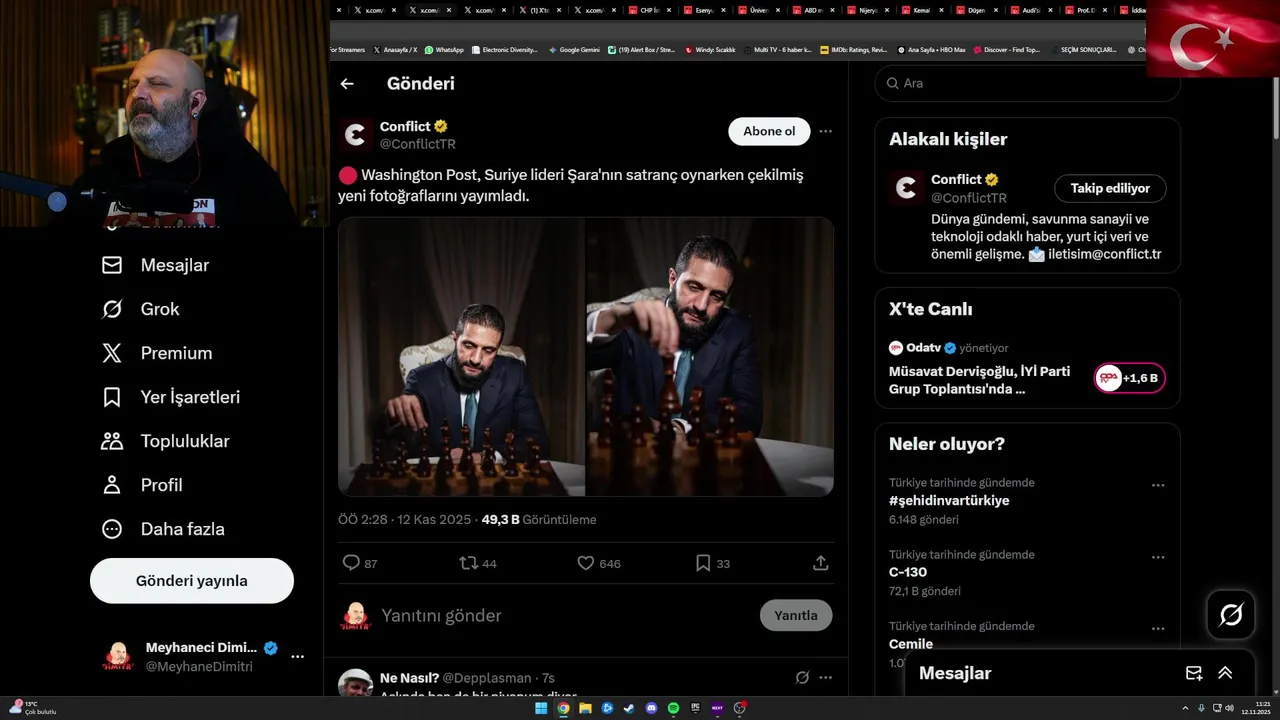Screen dimensions: 1280x720
Task: Switch to the Kemal browser tab
Action: pos(922,10)
